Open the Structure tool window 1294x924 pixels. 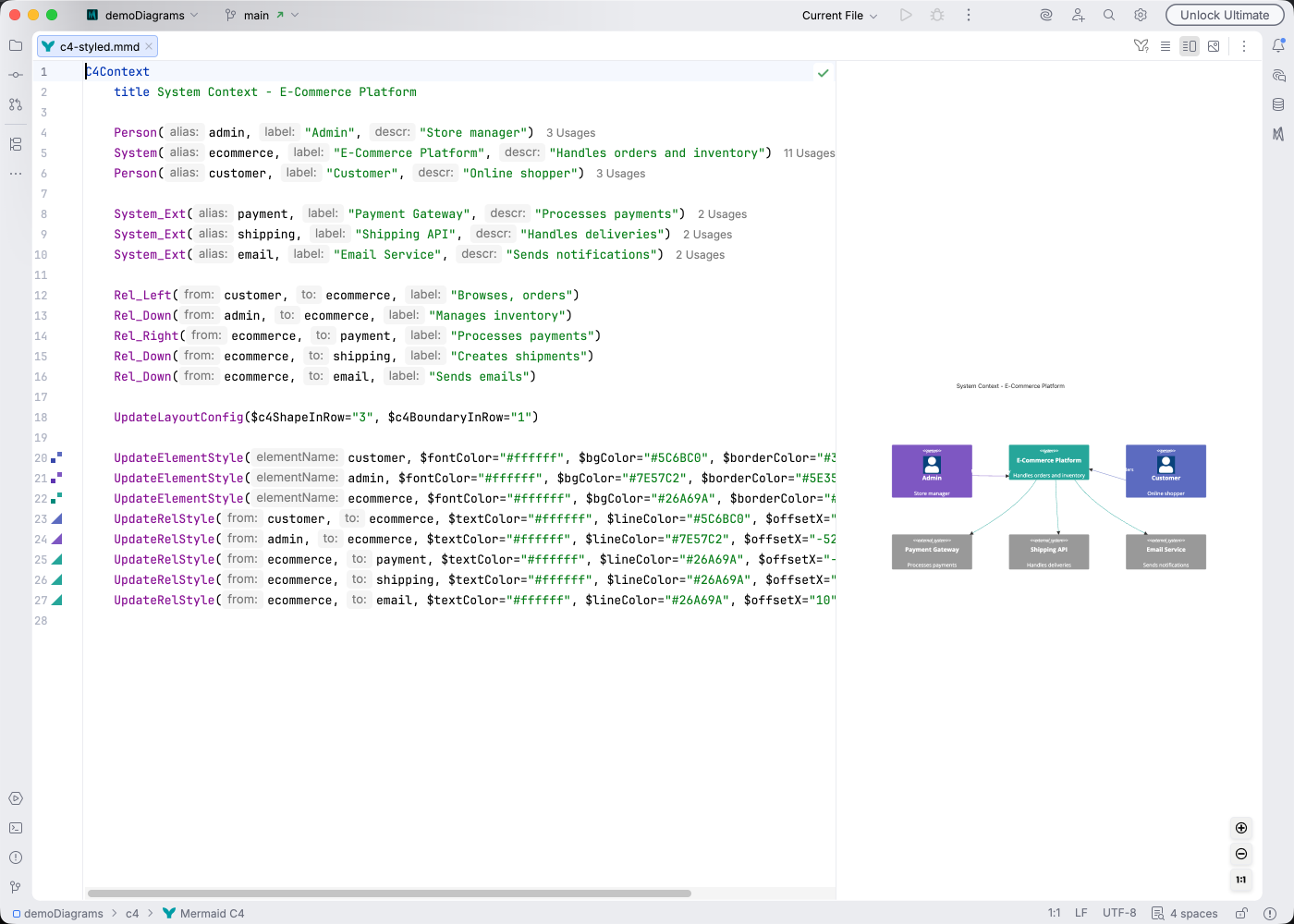pos(15,144)
